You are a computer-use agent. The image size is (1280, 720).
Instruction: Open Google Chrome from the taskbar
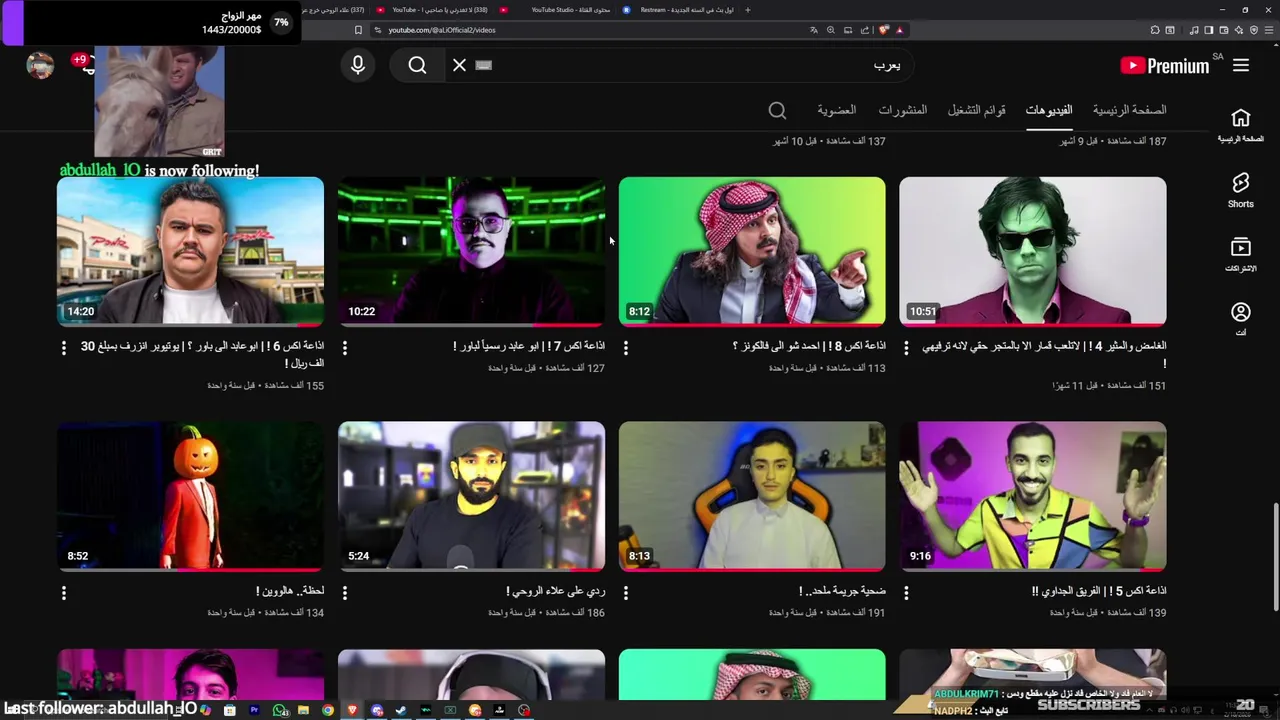click(x=328, y=710)
